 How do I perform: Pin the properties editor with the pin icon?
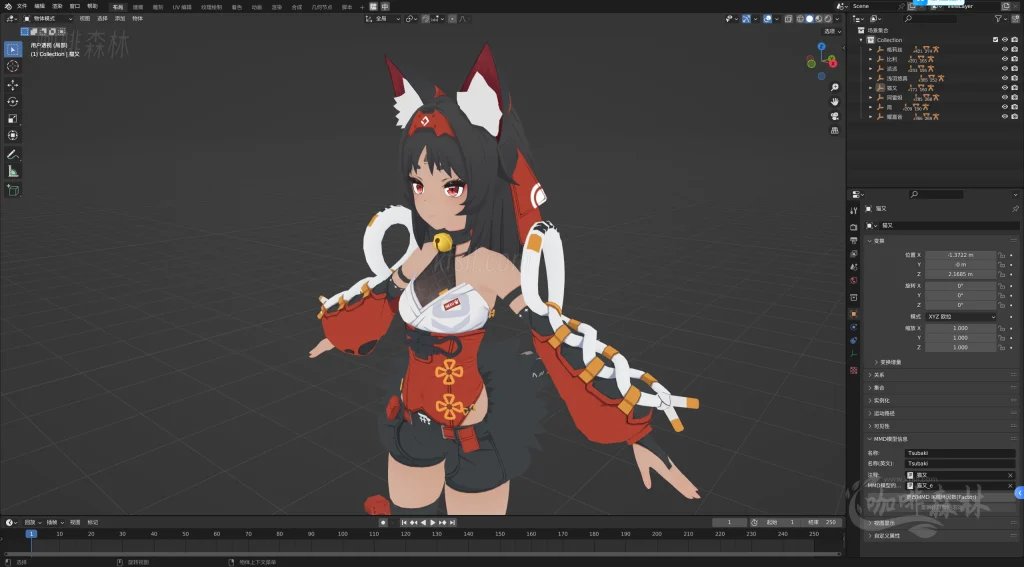tap(1015, 208)
